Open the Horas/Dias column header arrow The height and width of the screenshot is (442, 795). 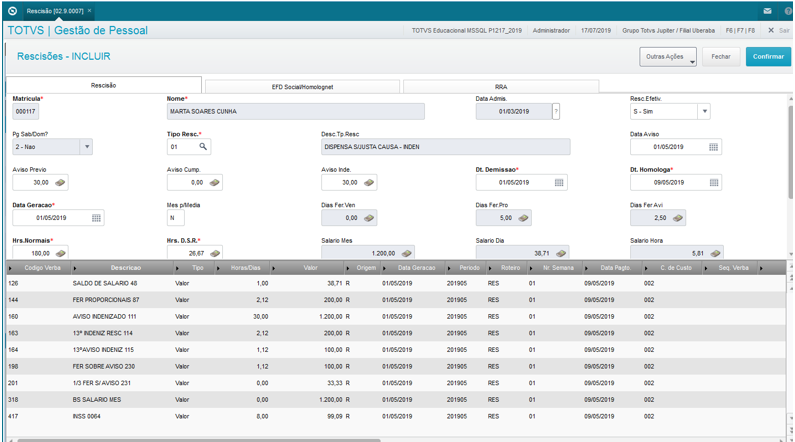tap(218, 268)
